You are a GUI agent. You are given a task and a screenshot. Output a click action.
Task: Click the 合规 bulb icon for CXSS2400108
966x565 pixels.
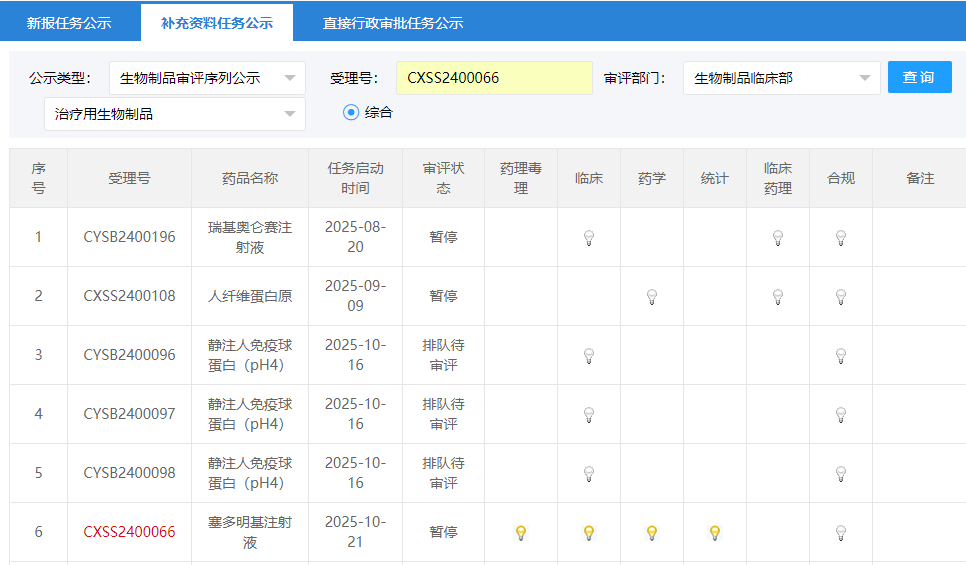[841, 297]
